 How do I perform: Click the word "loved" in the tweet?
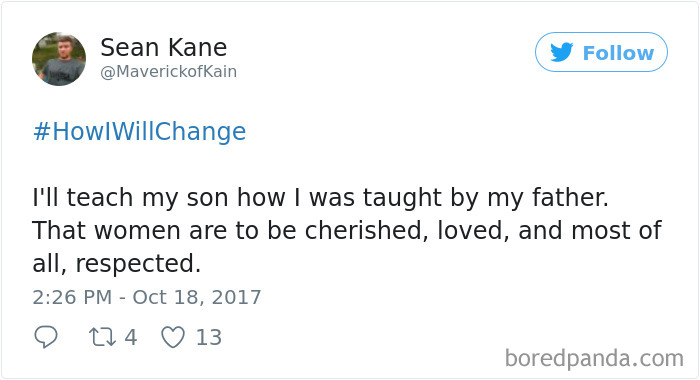tap(471, 230)
